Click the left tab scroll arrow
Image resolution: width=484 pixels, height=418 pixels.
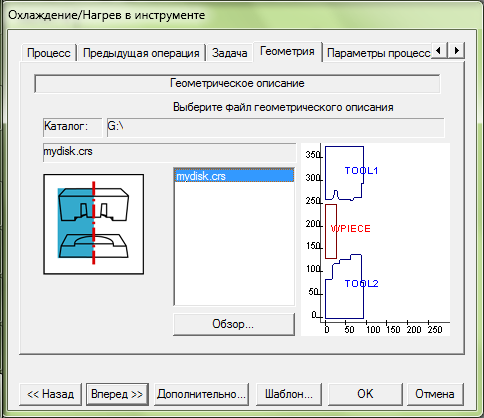click(x=439, y=51)
